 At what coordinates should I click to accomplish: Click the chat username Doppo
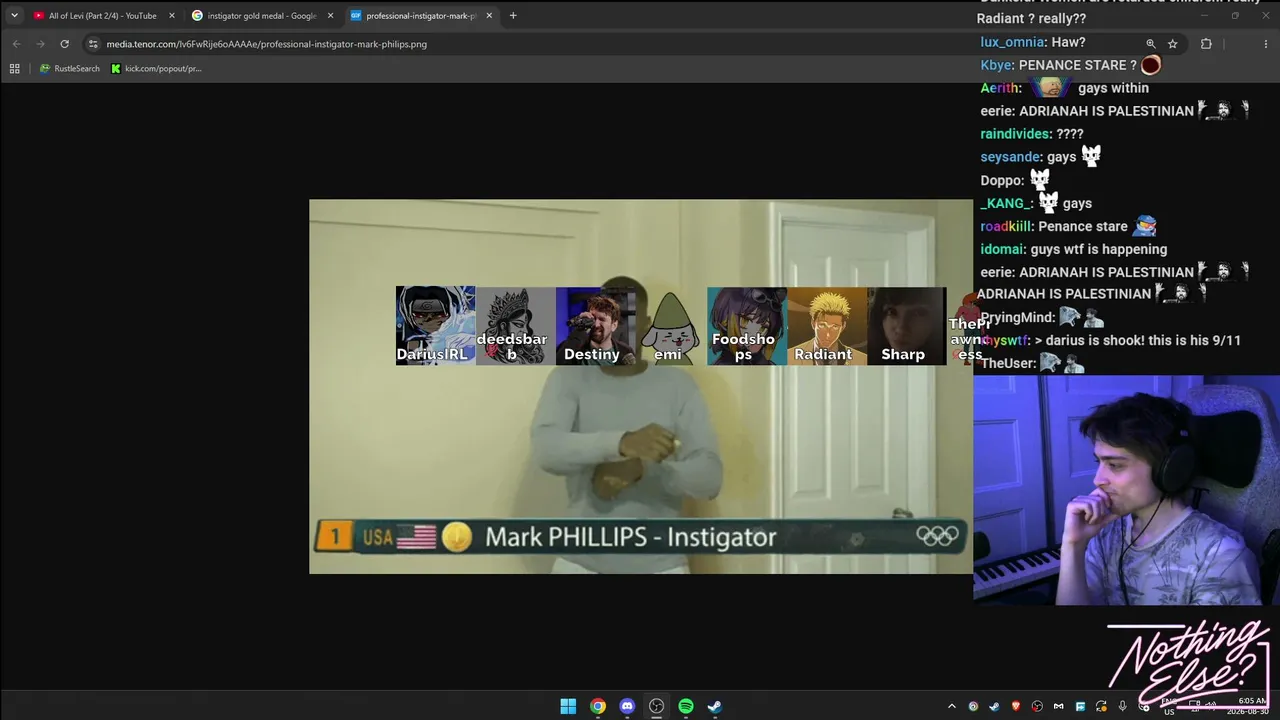(1002, 181)
